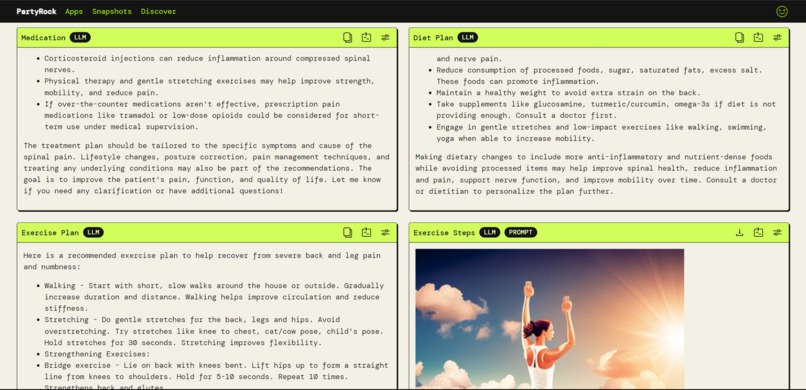Click the 'Take supplements like glucosamine' bullet
The height and width of the screenshot is (390, 806).
point(606,109)
